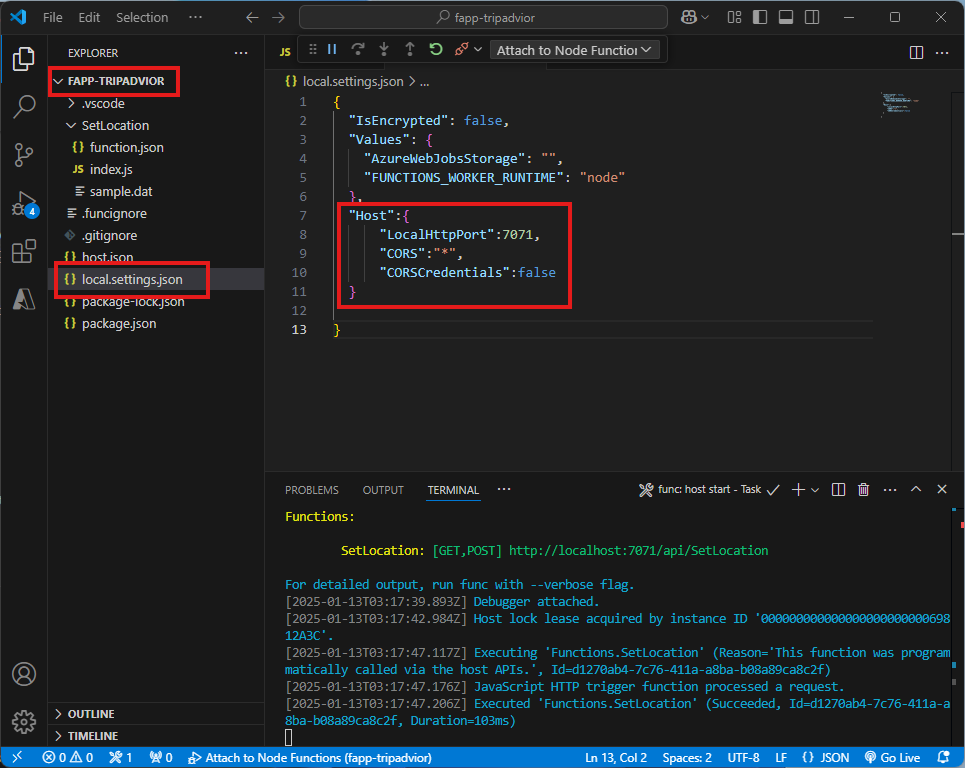Viewport: 965px width, 768px height.
Task: Restart the debug session
Action: pyautogui.click(x=436, y=49)
